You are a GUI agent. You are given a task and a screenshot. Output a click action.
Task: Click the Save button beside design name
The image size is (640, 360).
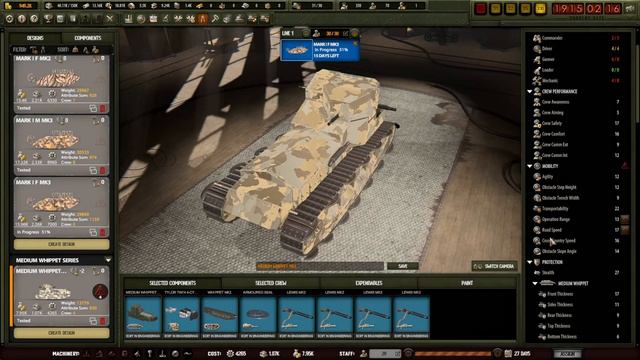[402, 266]
